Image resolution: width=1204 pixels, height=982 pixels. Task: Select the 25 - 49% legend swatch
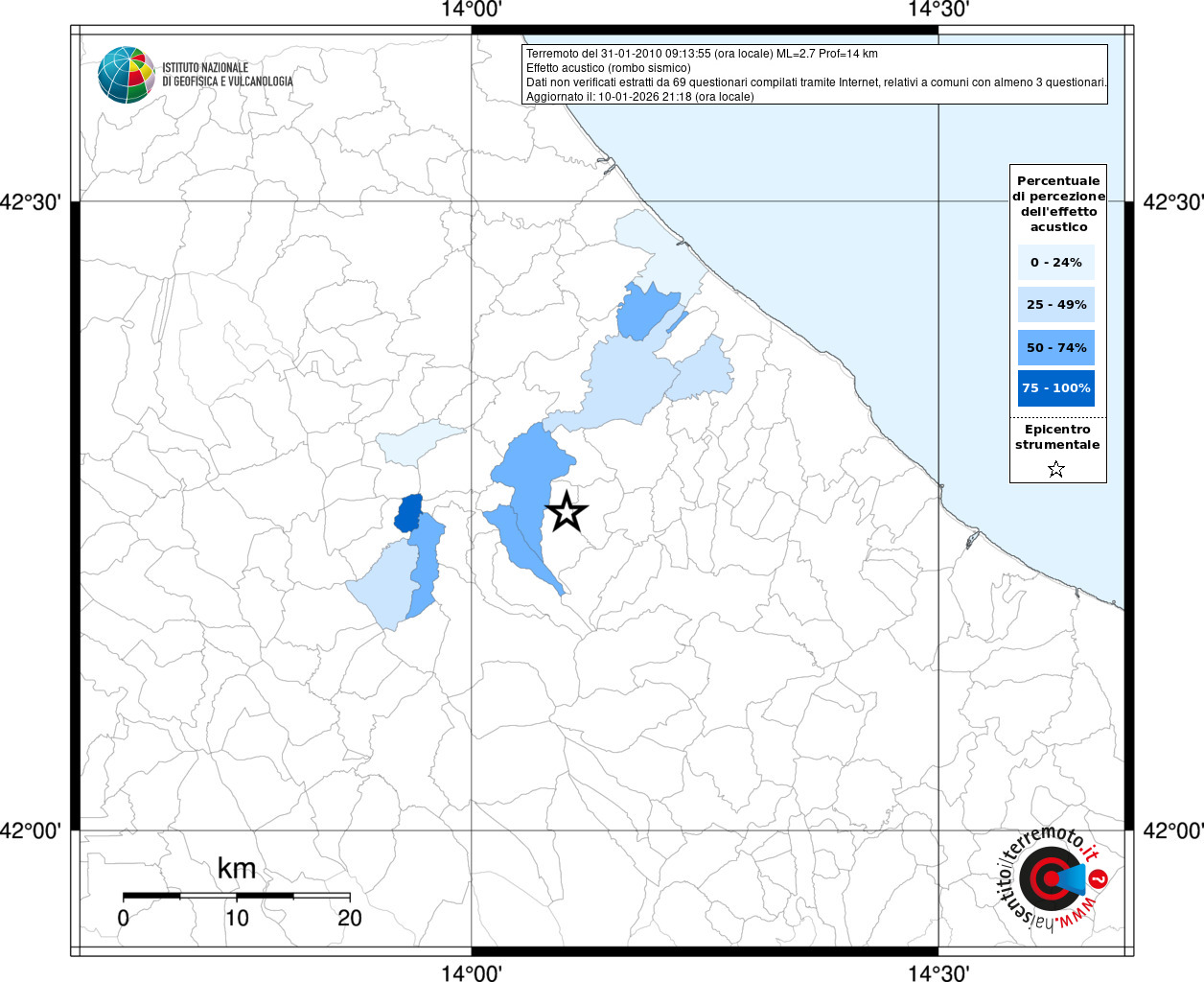(1056, 305)
